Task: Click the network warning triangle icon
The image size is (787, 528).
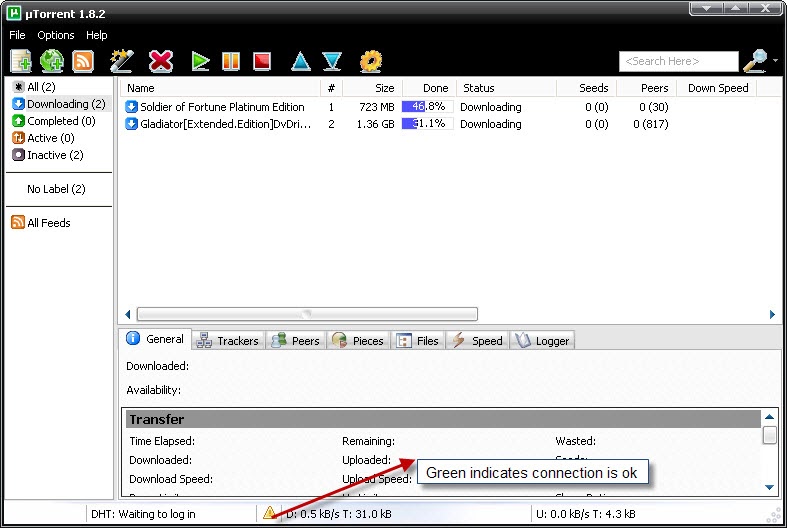Action: coord(269,512)
